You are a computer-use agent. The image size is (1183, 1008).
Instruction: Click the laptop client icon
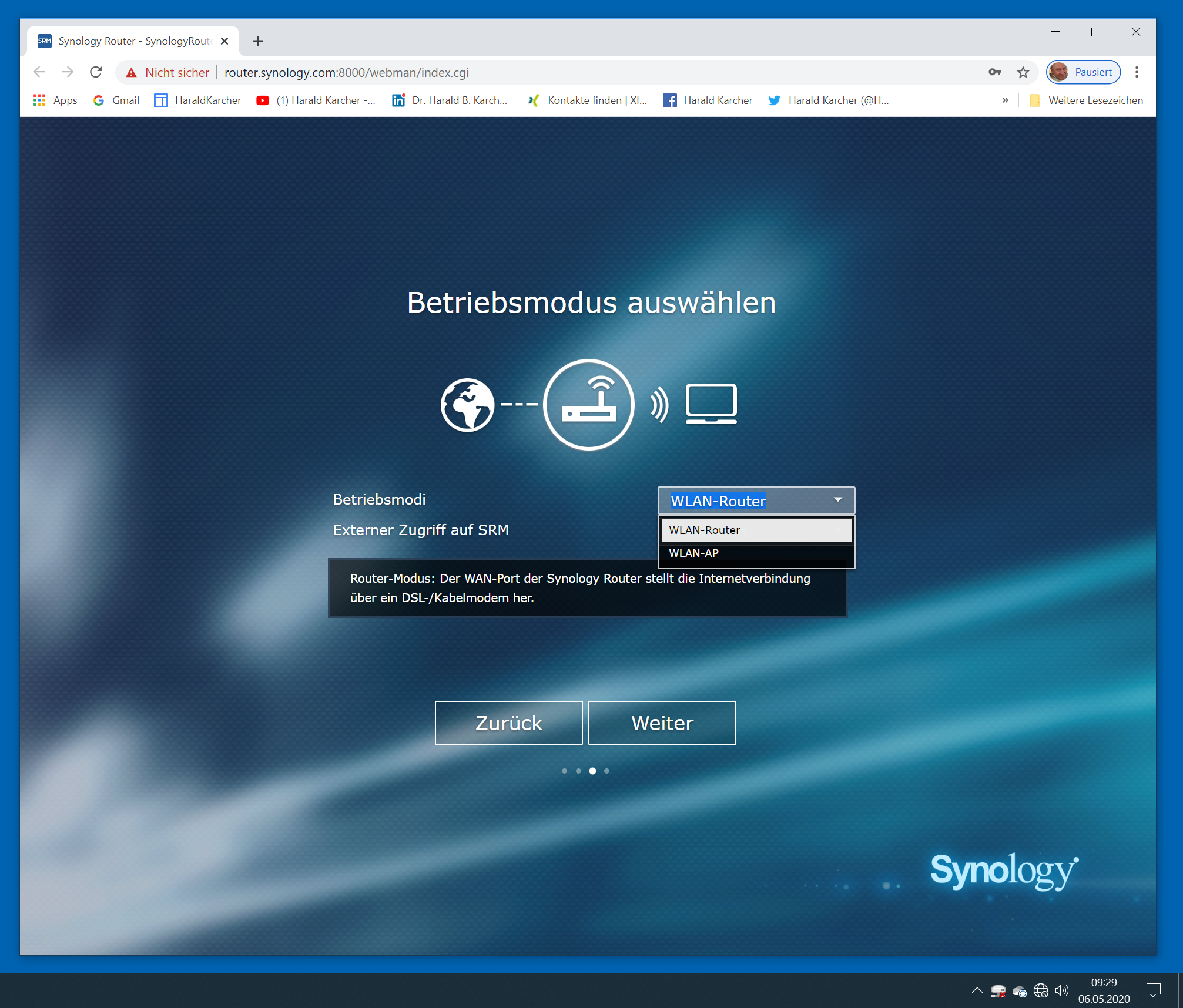pyautogui.click(x=711, y=404)
